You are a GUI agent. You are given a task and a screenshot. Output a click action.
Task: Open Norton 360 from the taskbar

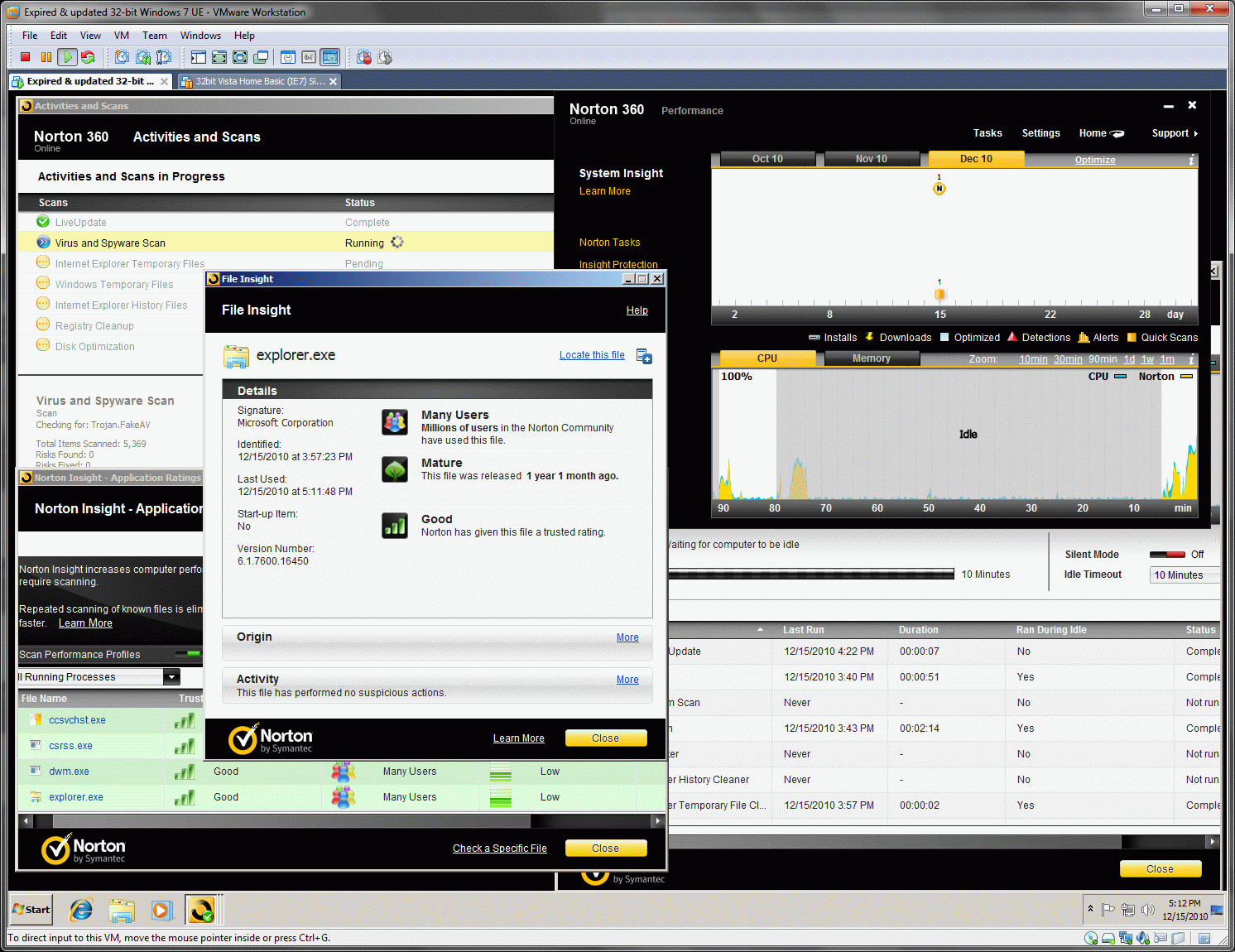click(200, 910)
